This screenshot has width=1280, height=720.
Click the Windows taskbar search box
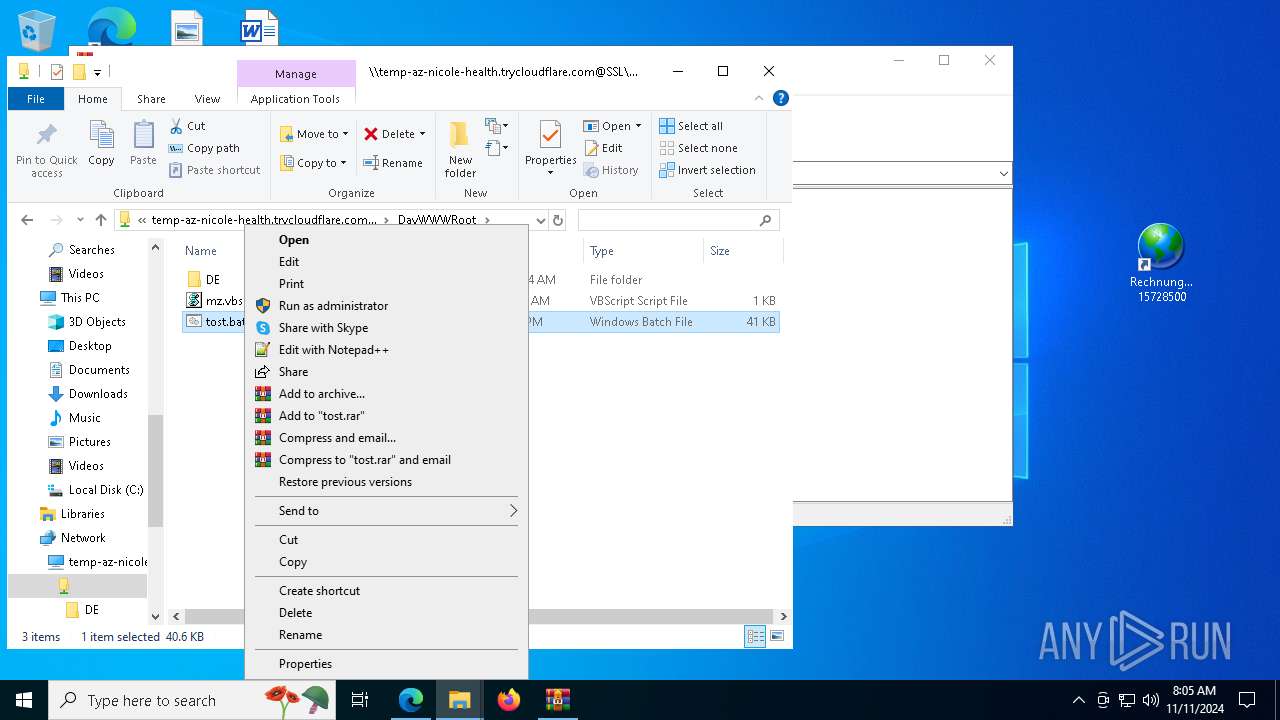pyautogui.click(x=194, y=700)
